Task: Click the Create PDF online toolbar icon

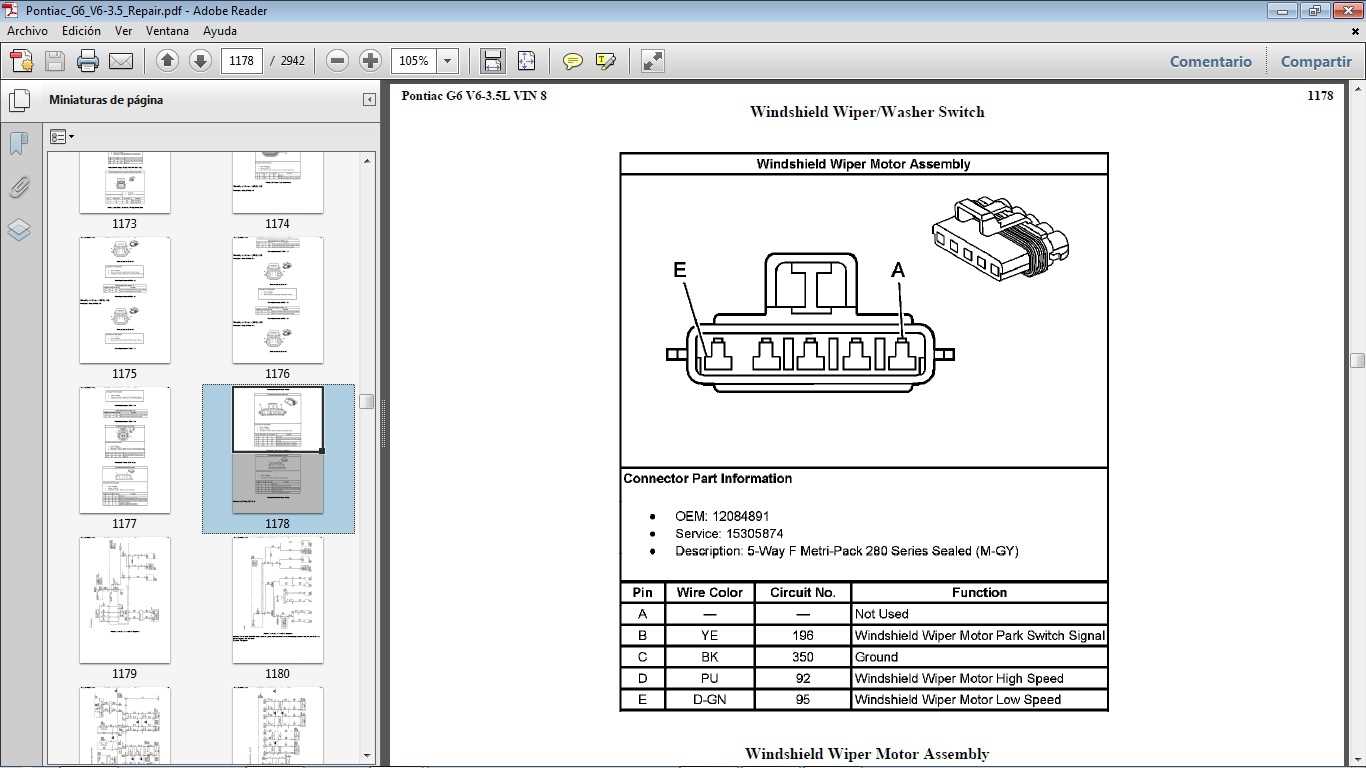Action: tap(21, 61)
